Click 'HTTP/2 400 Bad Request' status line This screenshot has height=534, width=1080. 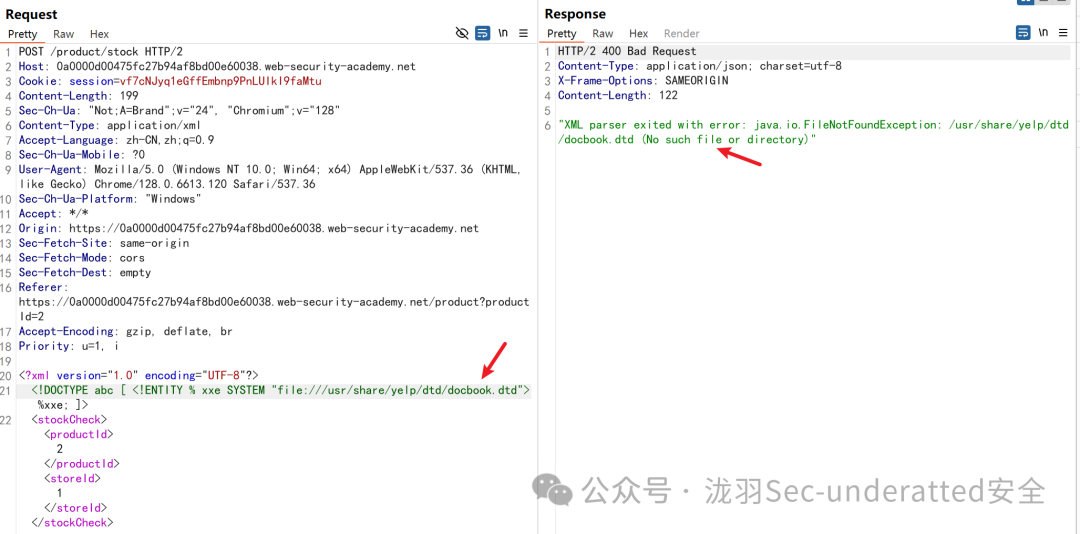pos(627,52)
